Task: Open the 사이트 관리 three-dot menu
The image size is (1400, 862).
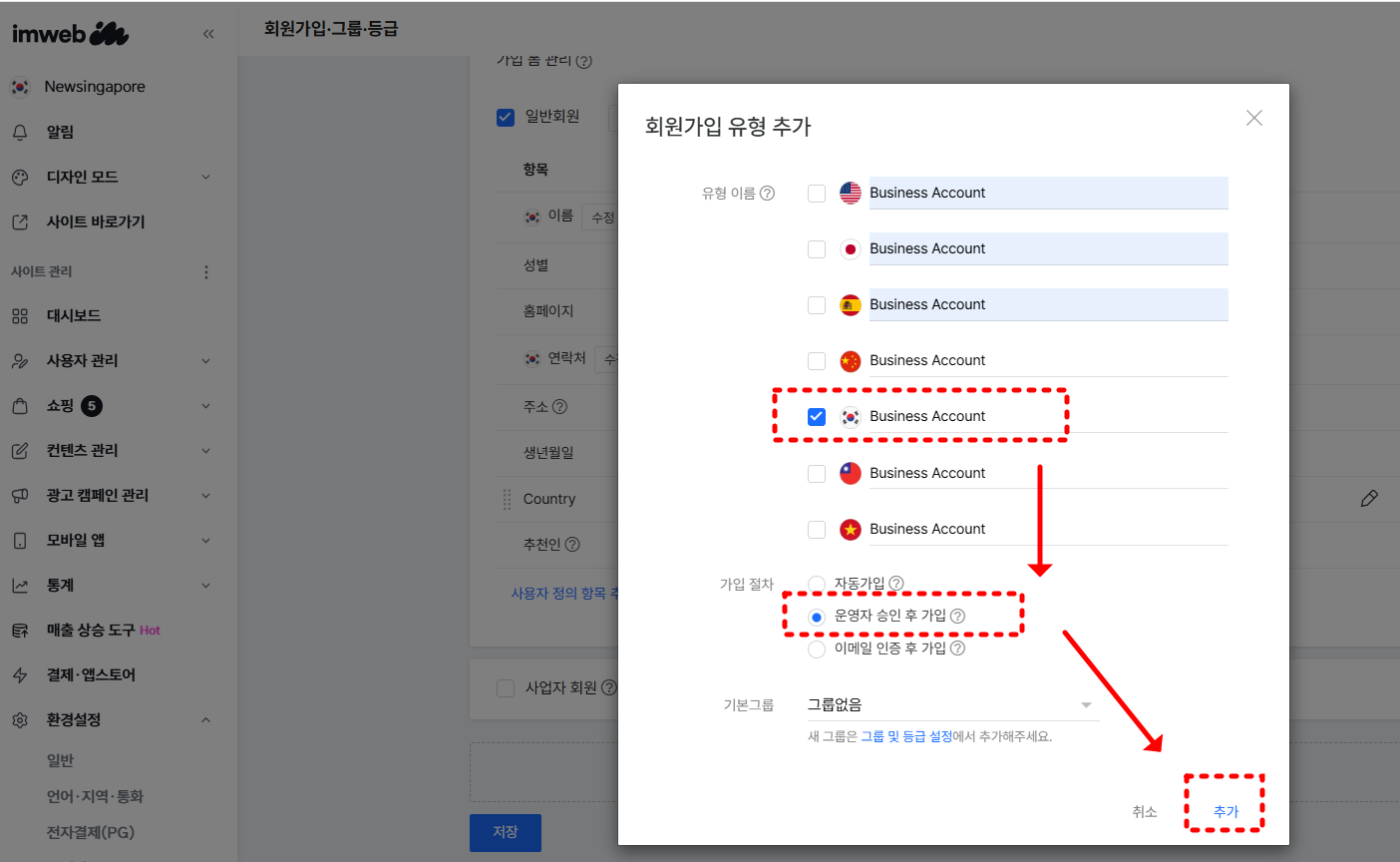Action: coord(206,271)
